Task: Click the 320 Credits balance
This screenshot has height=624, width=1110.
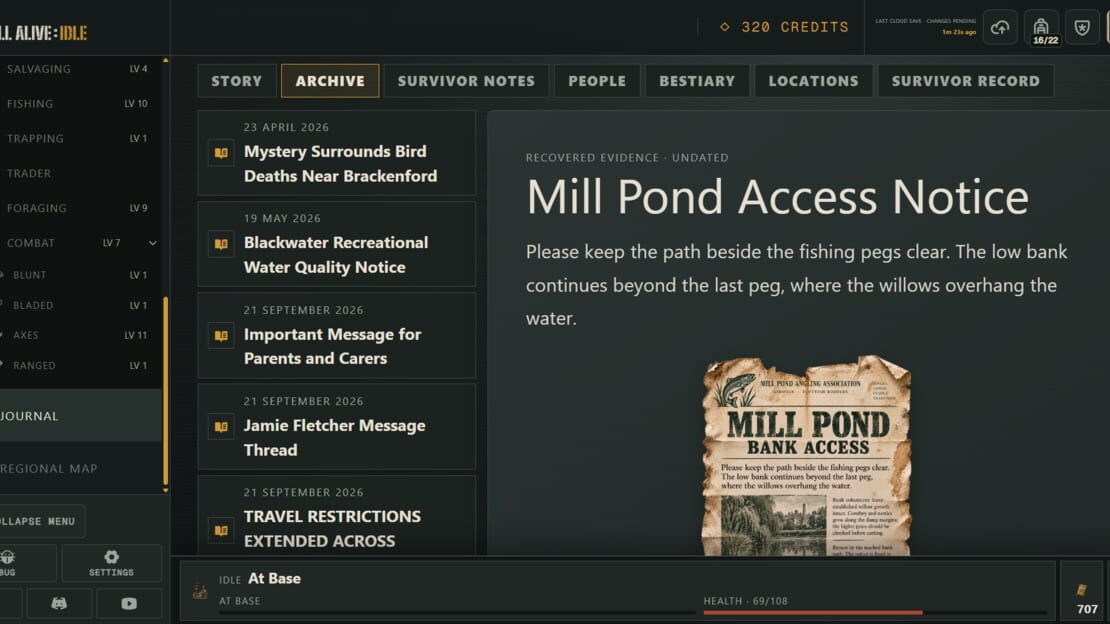Action: (784, 27)
